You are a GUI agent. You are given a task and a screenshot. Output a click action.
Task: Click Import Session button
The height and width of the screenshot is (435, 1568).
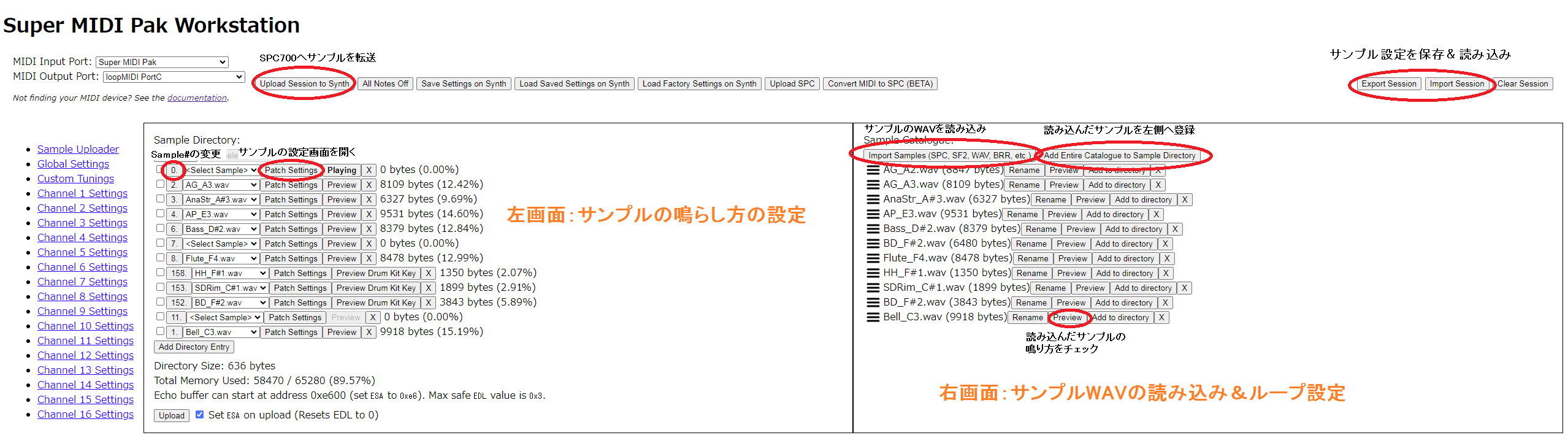[1457, 83]
